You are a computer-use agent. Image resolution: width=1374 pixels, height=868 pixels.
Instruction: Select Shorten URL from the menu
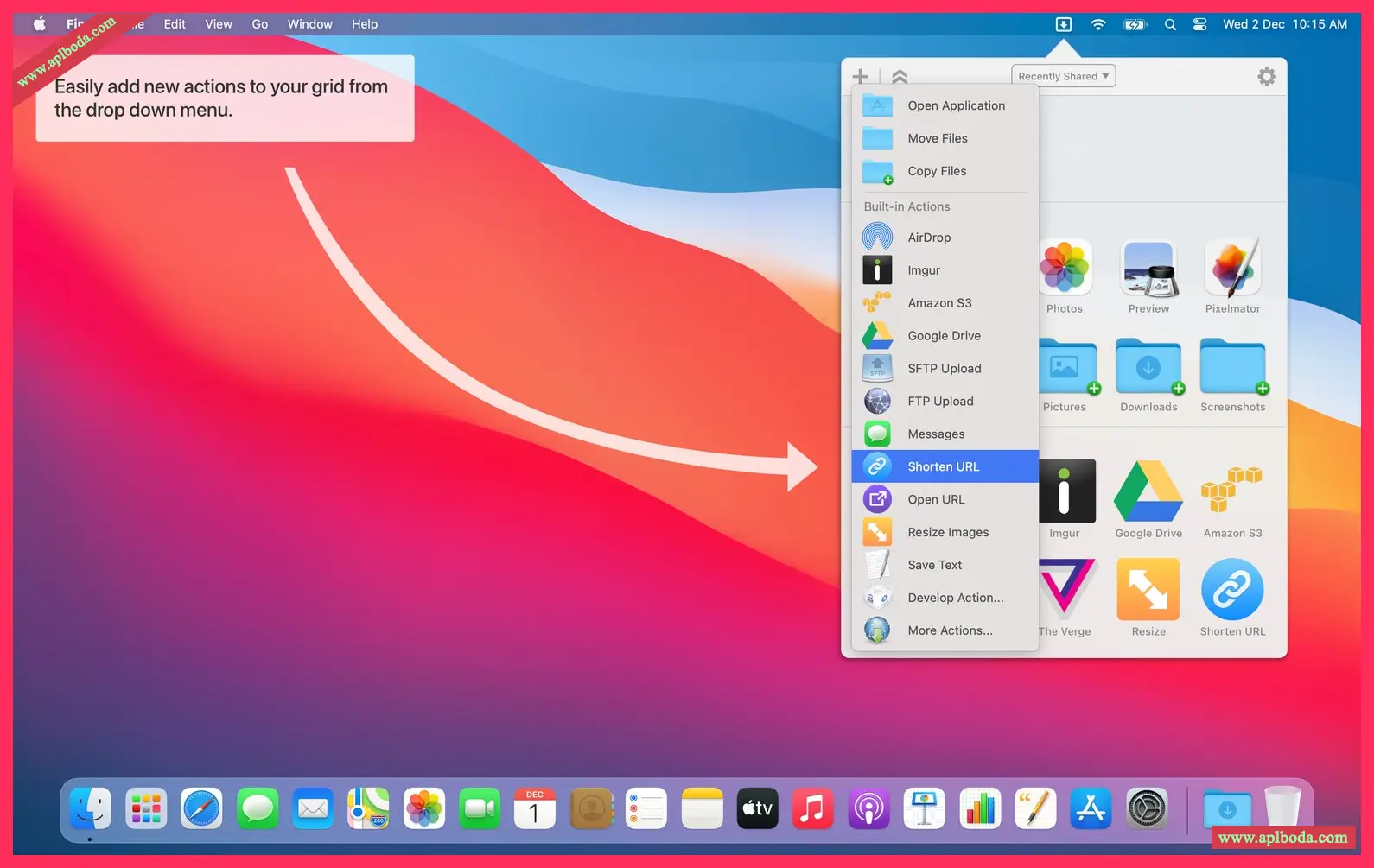[944, 466]
